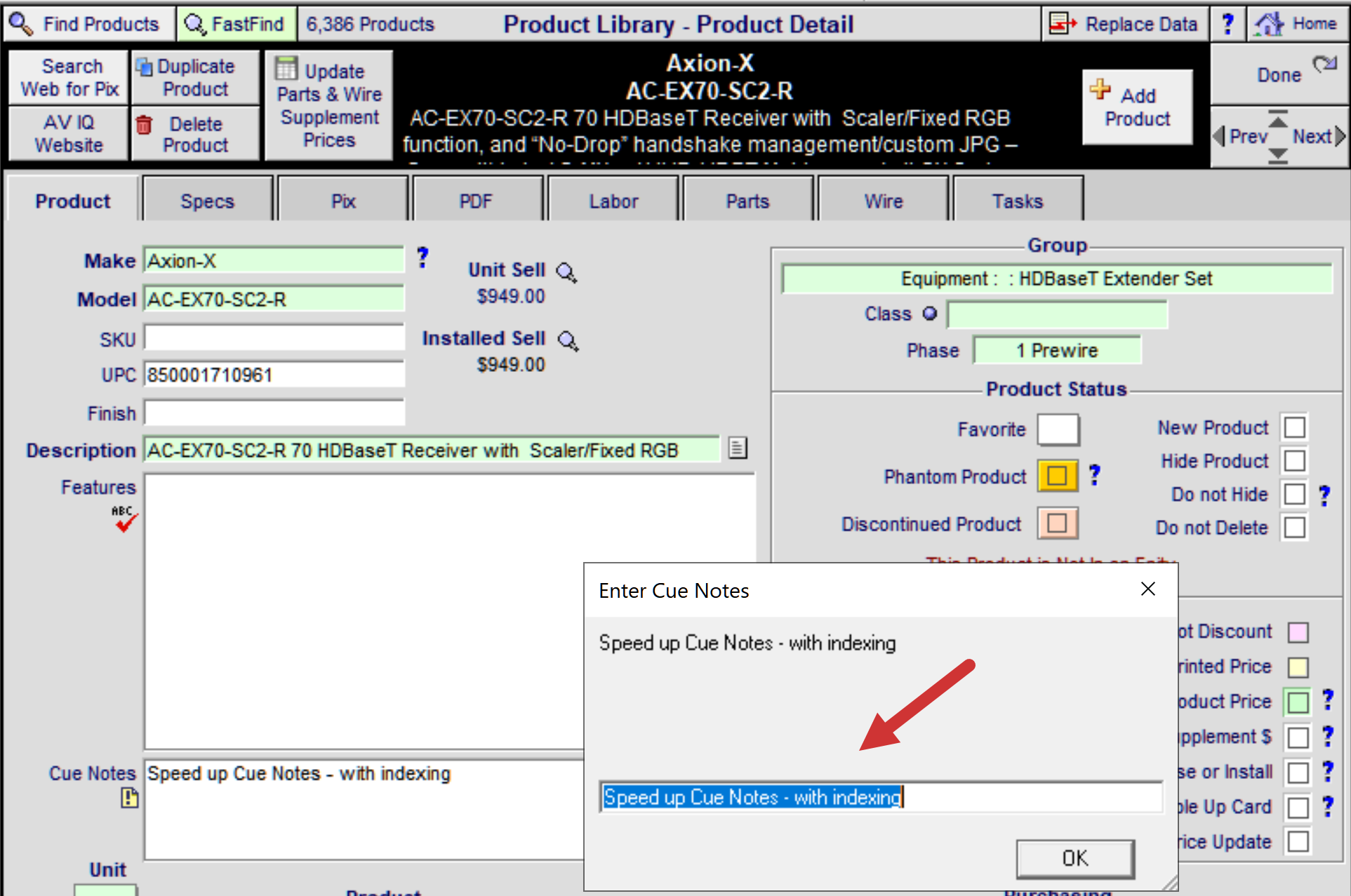Screen dimensions: 1351x896
Task: Open the Wire tab
Action: (884, 201)
